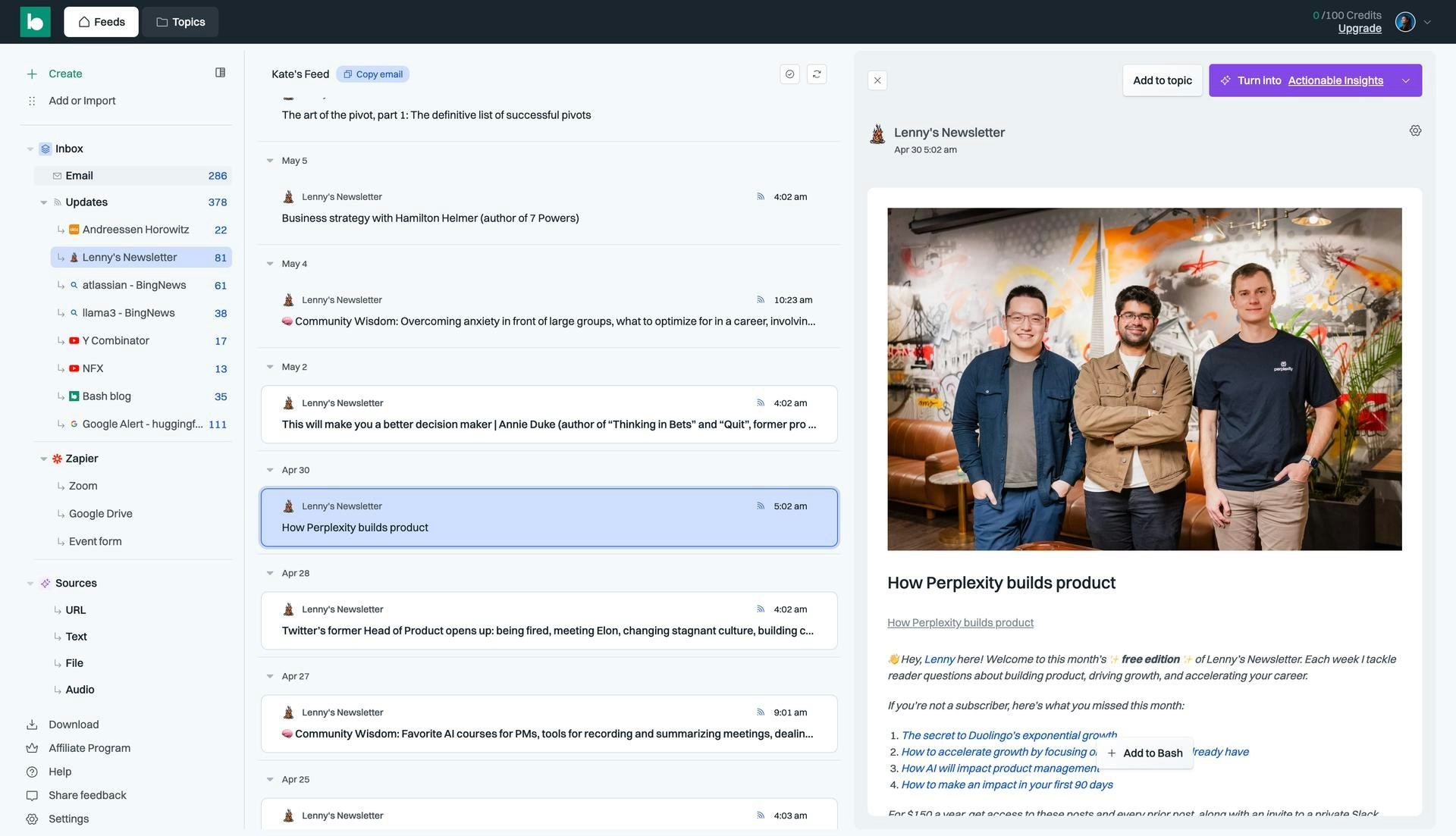Viewport: 1456px width, 836px height.
Task: Click RSS icon on Annie Duke post
Action: pos(760,403)
